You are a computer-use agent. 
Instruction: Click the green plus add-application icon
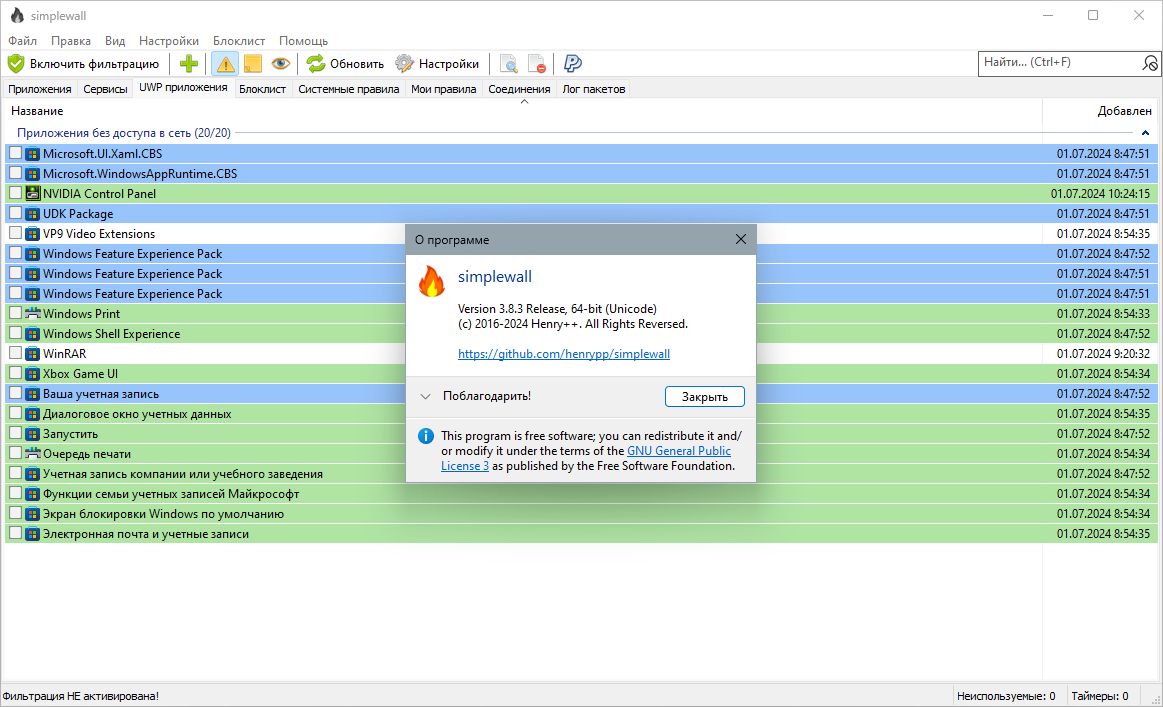coord(188,64)
